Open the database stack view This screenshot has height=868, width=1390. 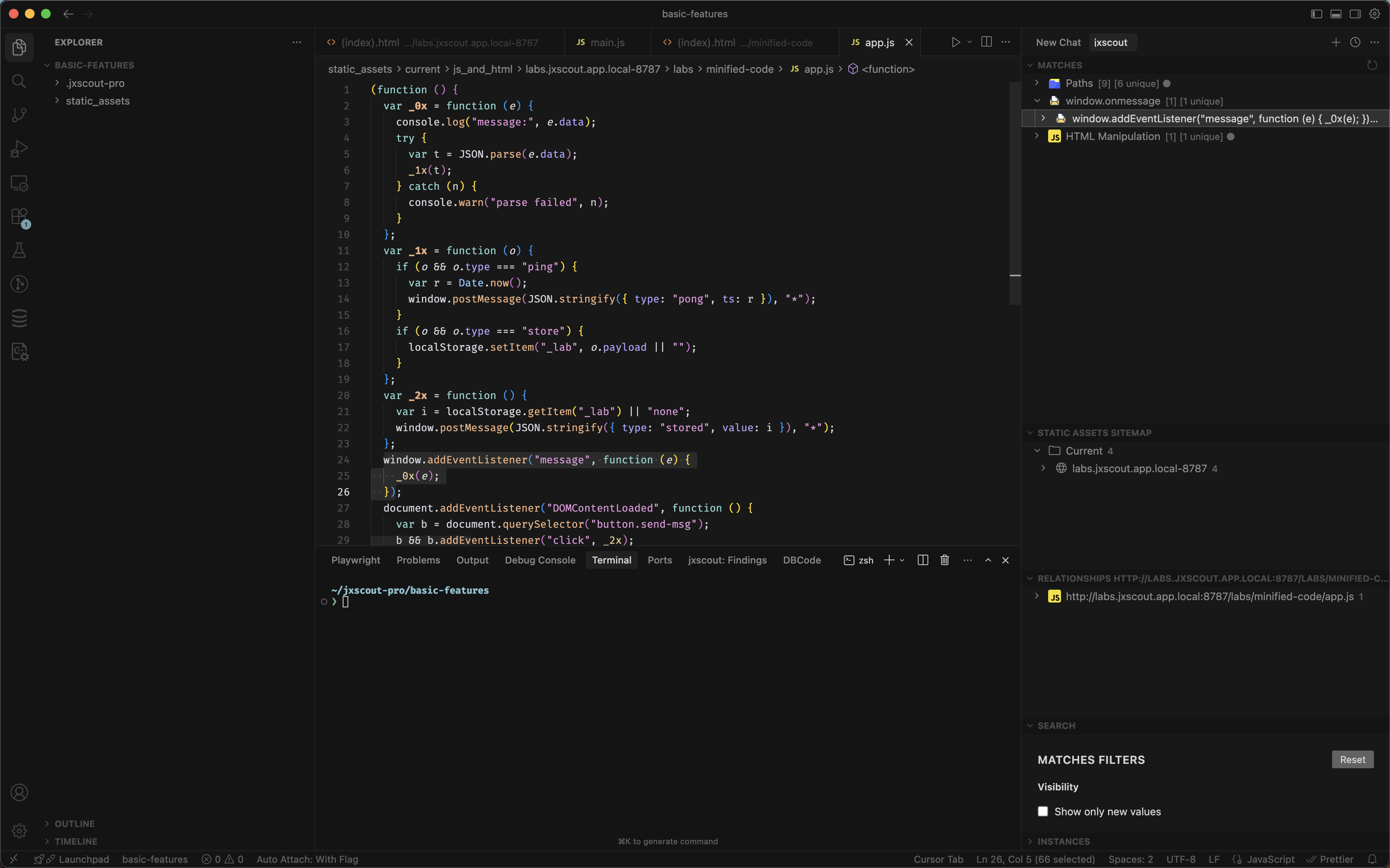[x=19, y=318]
